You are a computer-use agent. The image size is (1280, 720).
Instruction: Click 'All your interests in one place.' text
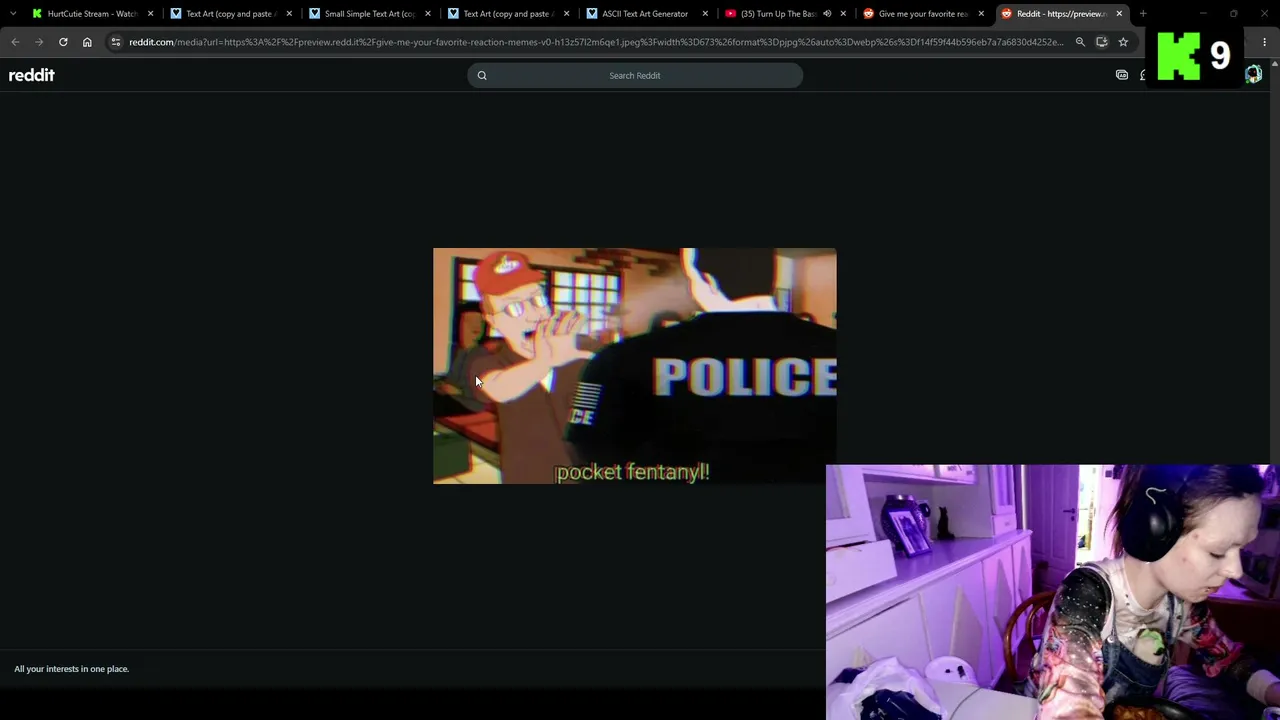72,669
